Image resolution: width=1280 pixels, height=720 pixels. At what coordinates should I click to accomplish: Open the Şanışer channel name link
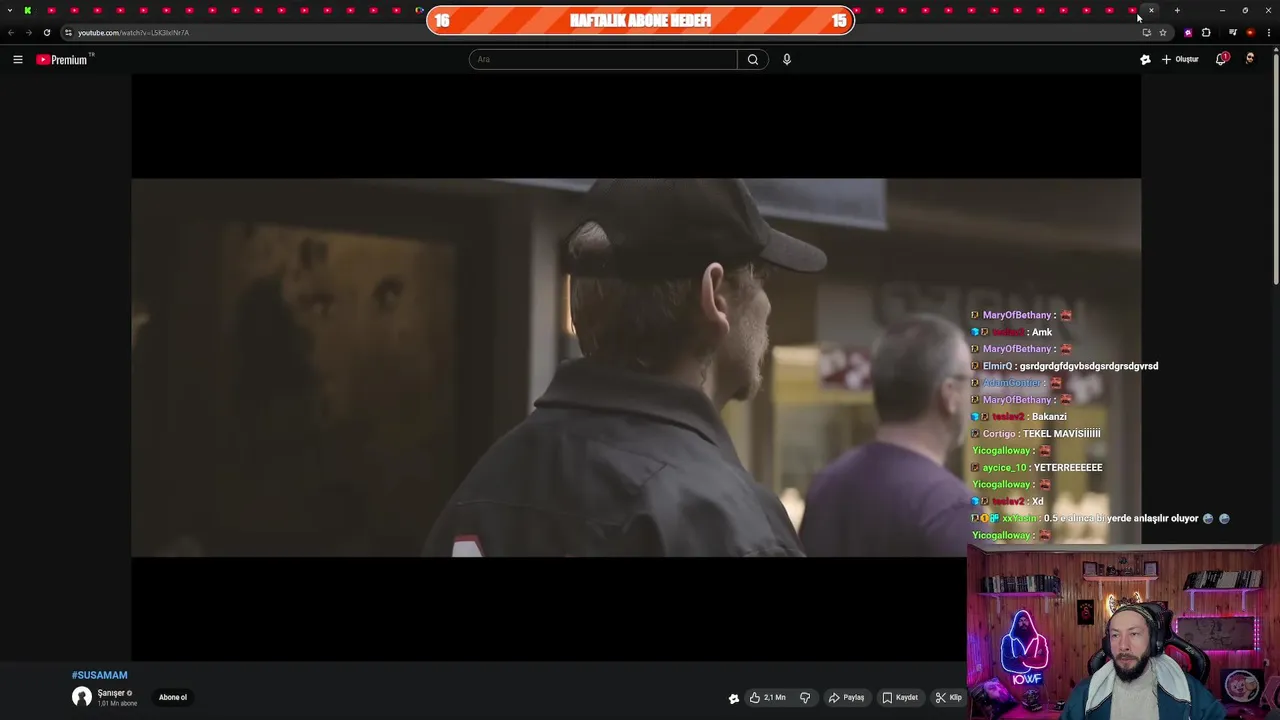(111, 693)
